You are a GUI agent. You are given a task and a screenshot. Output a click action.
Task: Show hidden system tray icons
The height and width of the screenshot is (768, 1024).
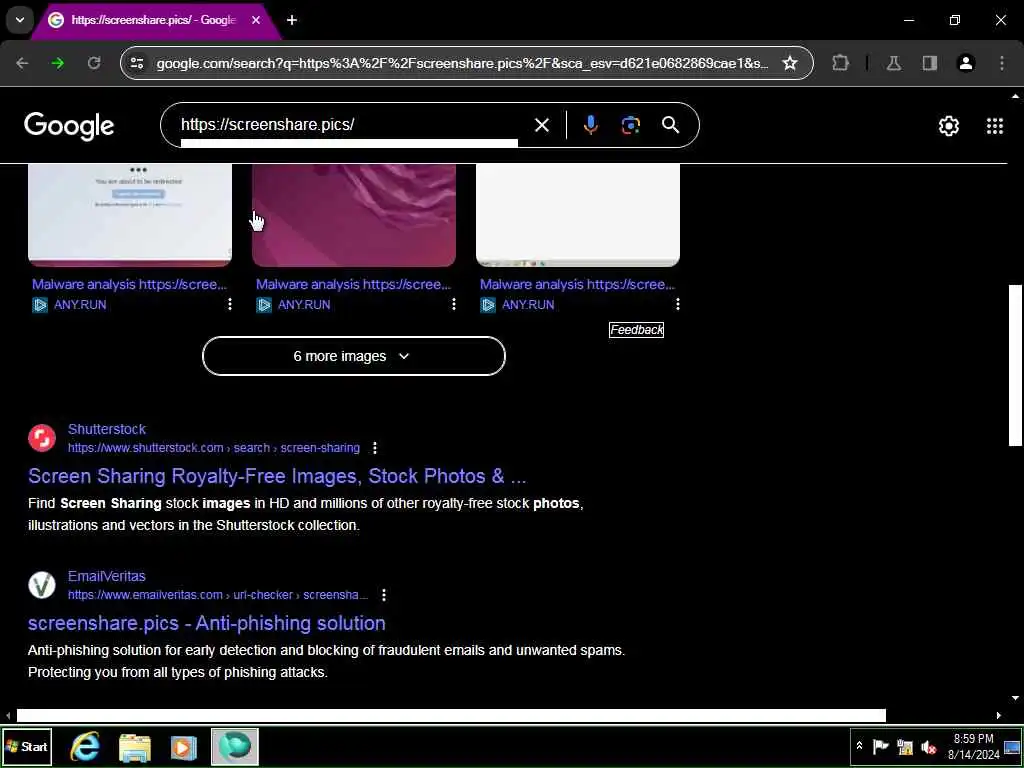tap(859, 746)
